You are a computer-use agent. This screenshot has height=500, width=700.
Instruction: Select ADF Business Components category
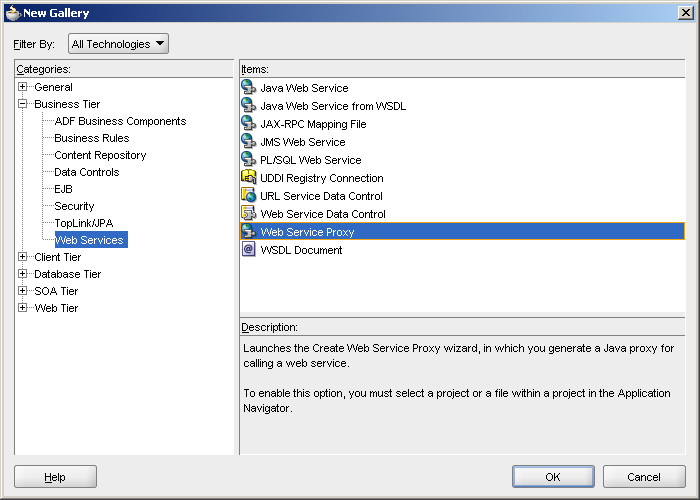[x=120, y=121]
